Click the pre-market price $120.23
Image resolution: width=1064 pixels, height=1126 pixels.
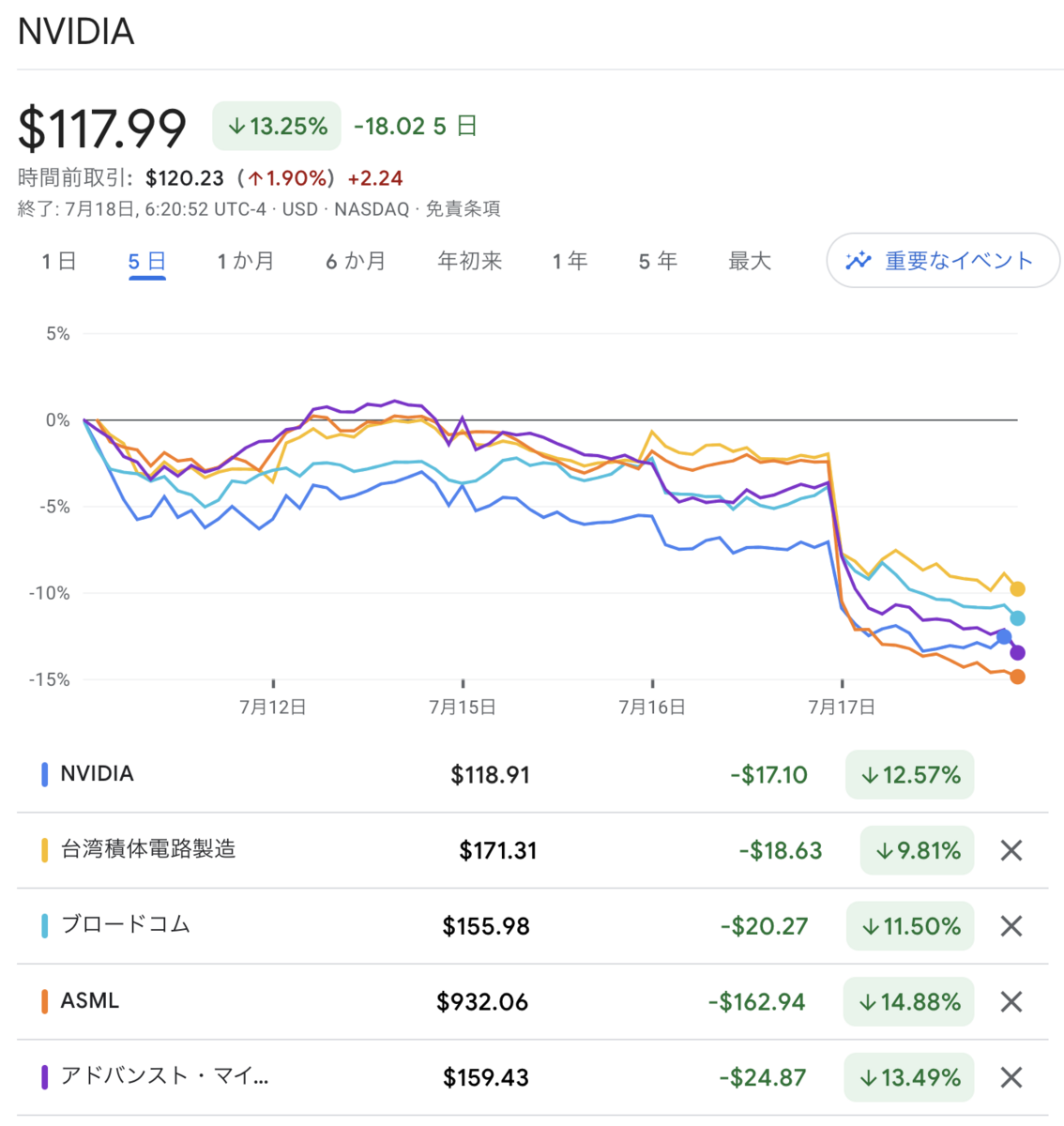click(x=185, y=178)
